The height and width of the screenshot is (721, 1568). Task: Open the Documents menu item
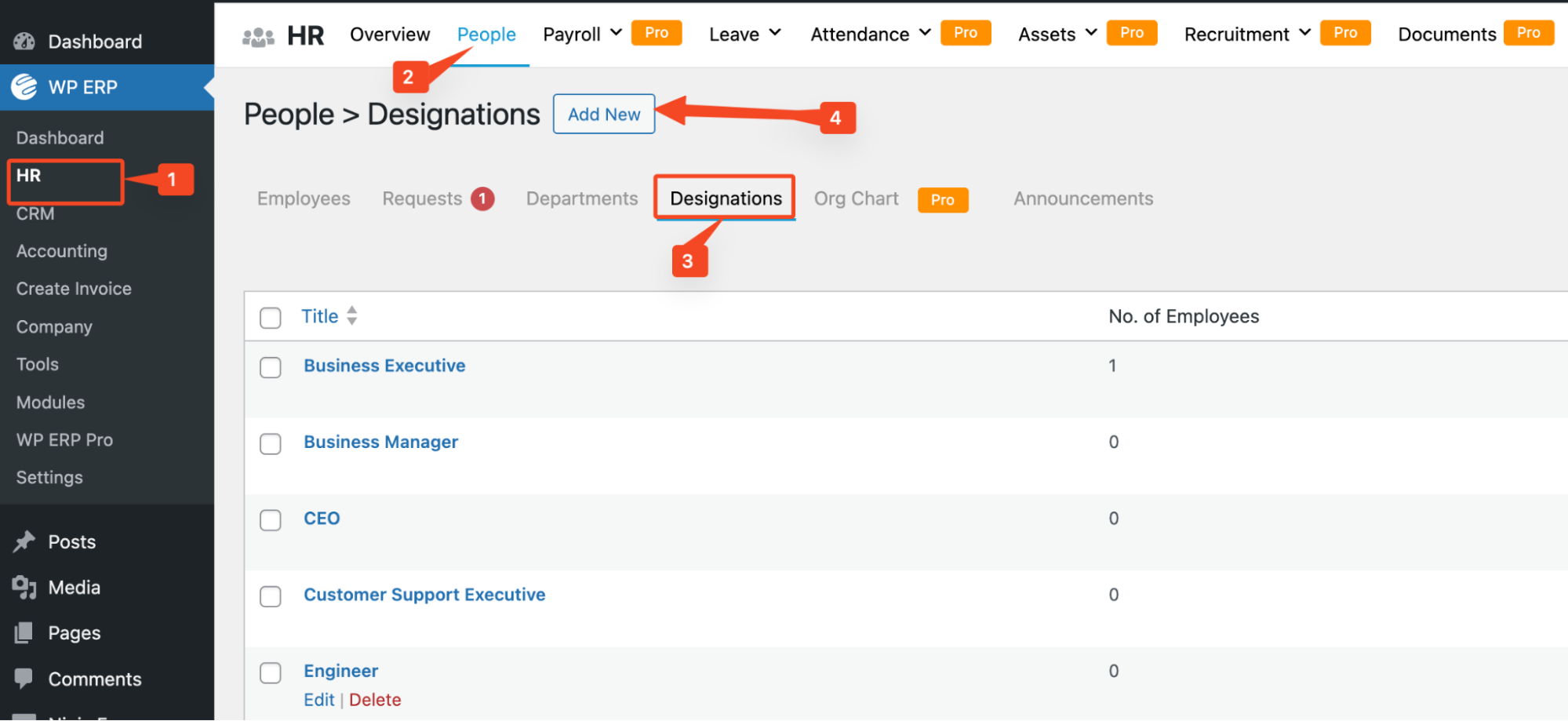pyautogui.click(x=1447, y=35)
